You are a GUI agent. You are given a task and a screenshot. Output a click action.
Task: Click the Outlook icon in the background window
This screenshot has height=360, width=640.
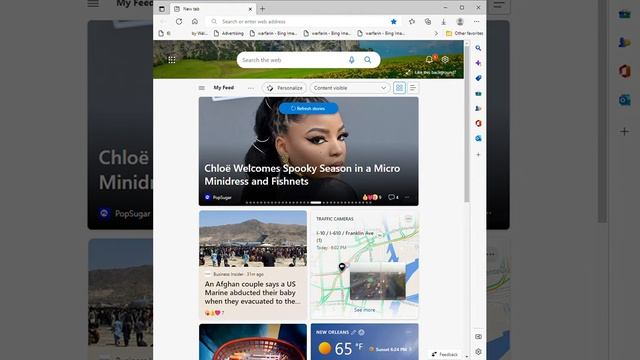[x=624, y=100]
